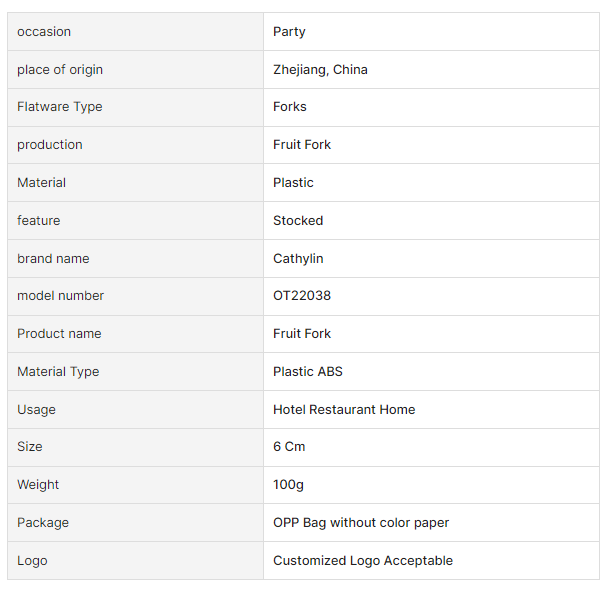Select the "production" row label
Viewport: 607px width, 590px height.
50,145
